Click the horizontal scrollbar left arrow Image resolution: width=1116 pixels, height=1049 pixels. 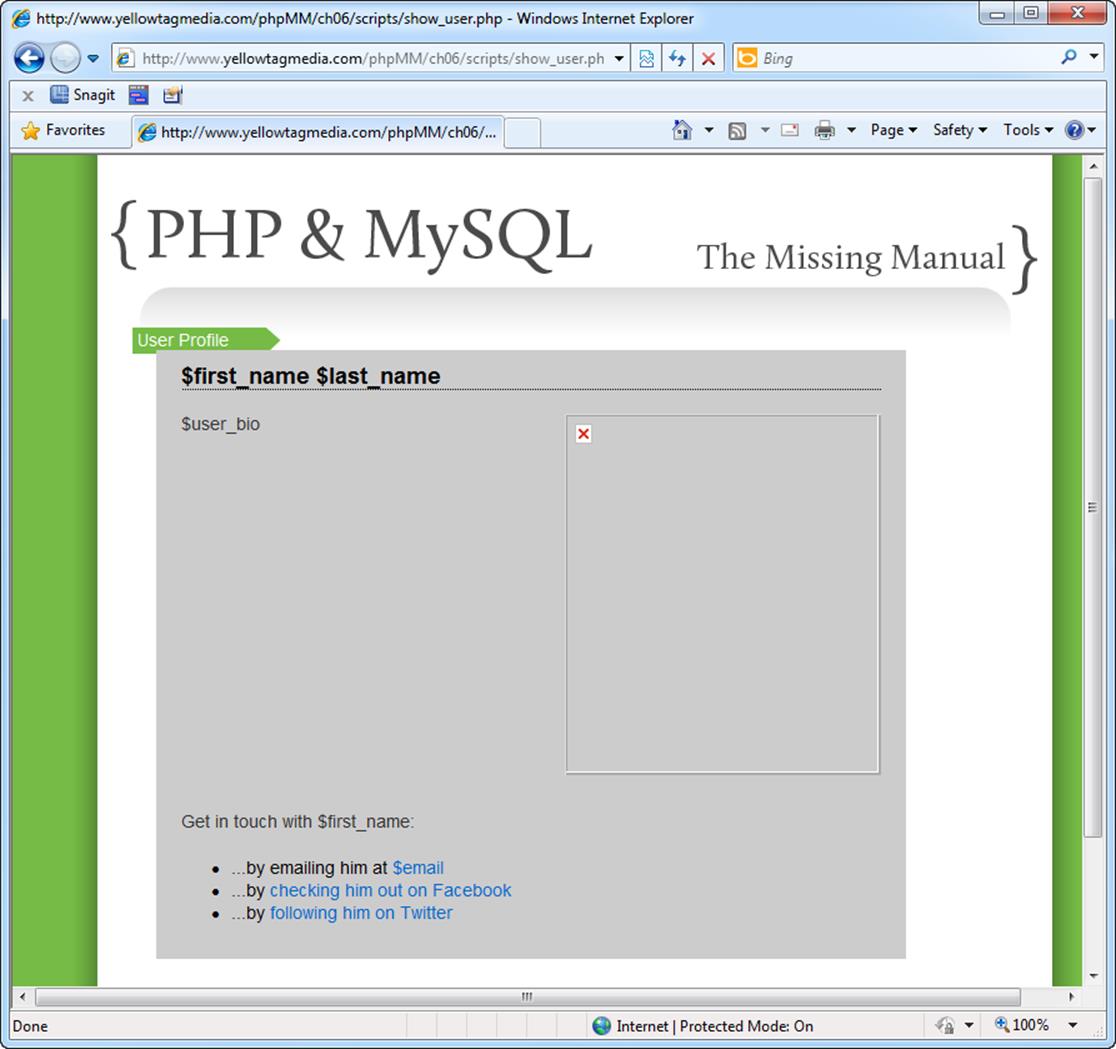(x=23, y=996)
